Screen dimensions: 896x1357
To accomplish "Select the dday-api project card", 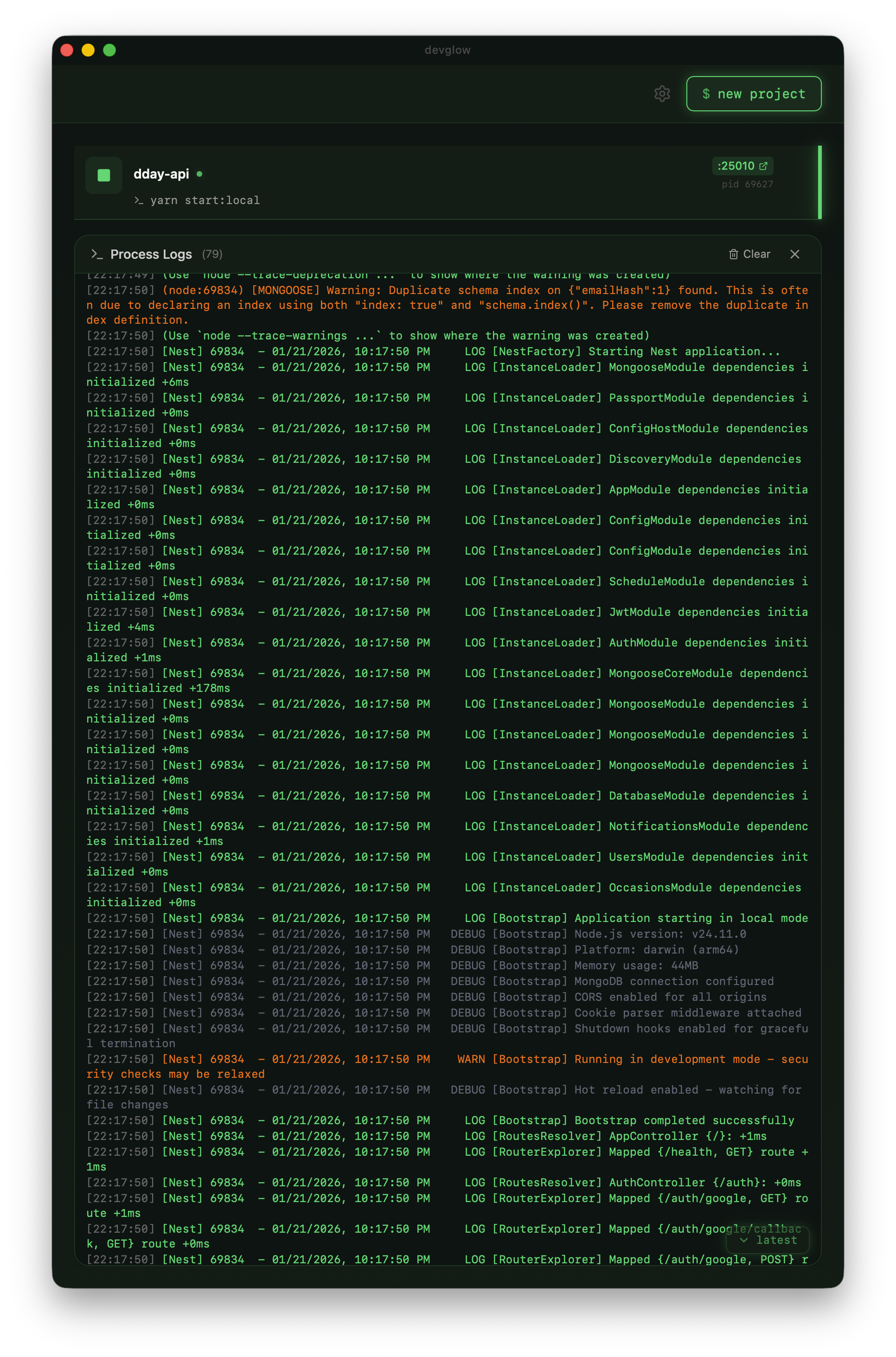I will pyautogui.click(x=400, y=182).
